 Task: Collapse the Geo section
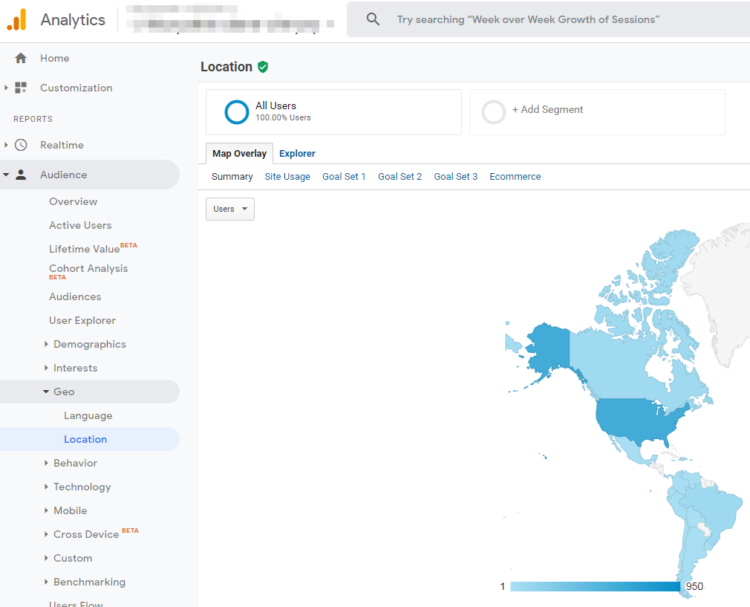[x=63, y=392]
